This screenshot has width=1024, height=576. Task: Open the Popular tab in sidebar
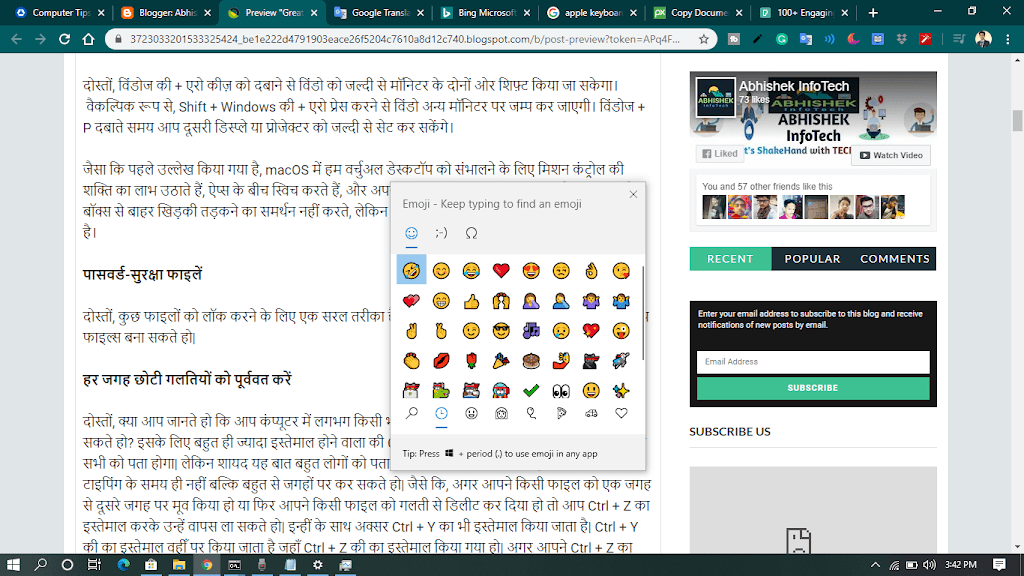(x=812, y=258)
